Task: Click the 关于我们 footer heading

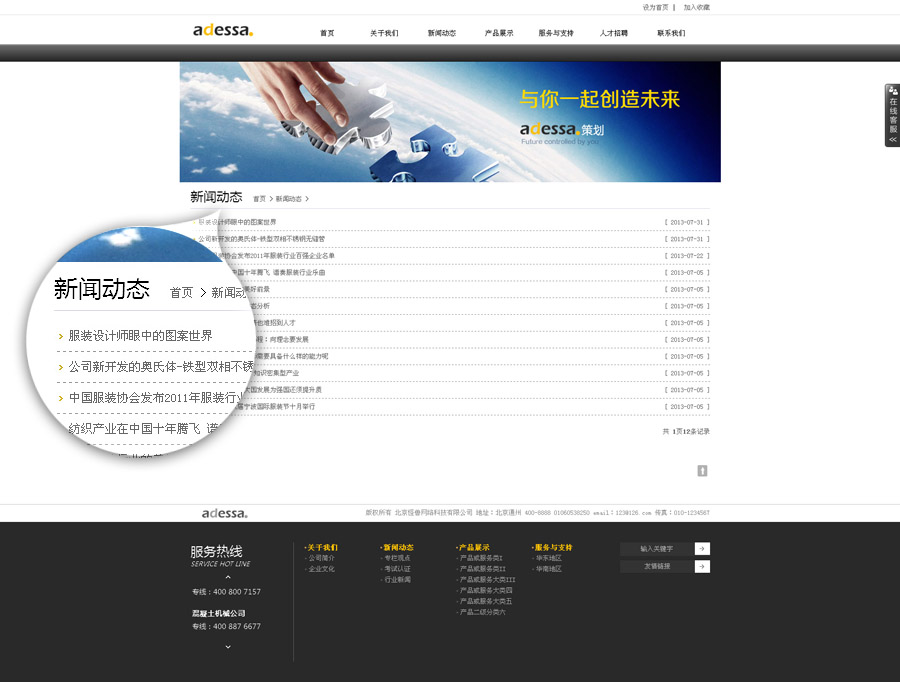Action: 322,548
